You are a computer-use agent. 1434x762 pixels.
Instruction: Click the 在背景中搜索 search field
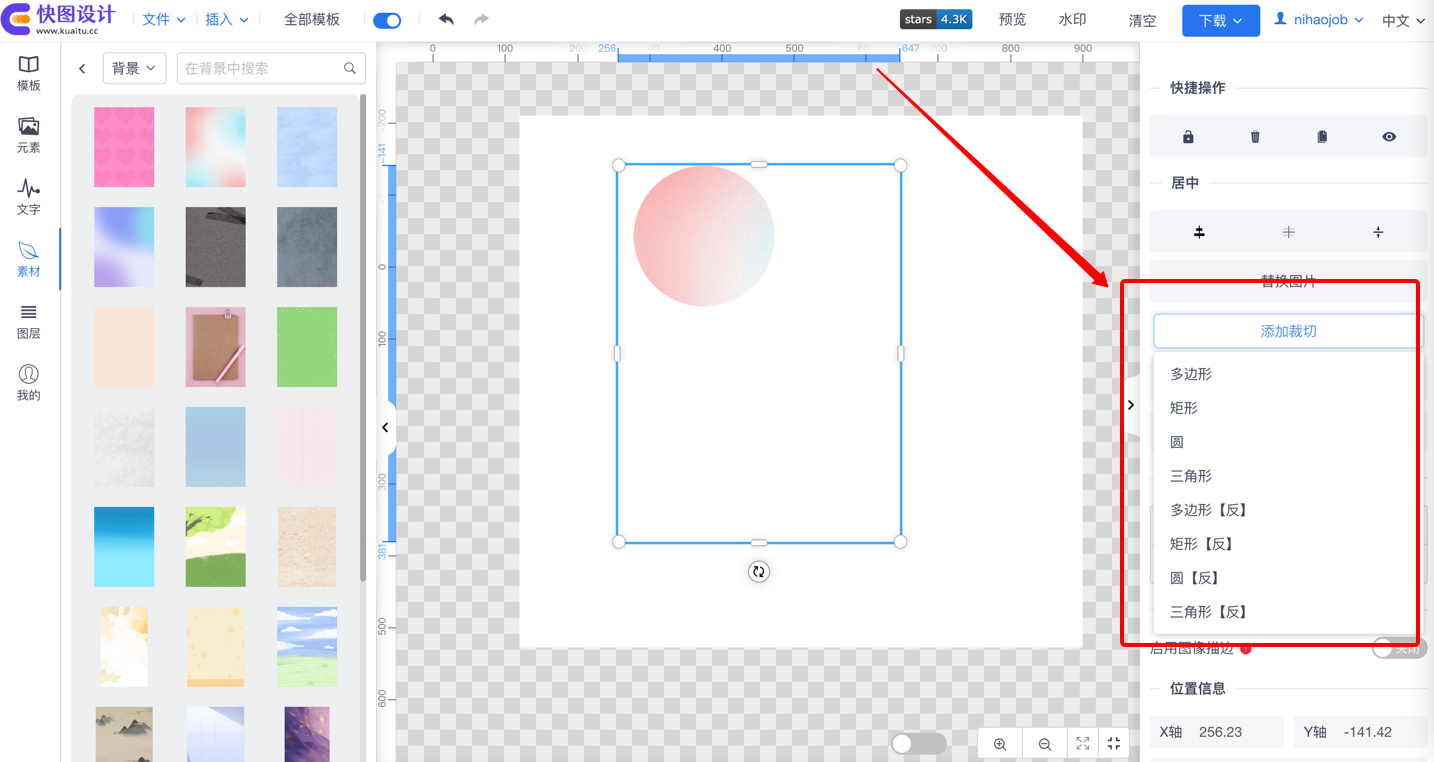pyautogui.click(x=271, y=68)
